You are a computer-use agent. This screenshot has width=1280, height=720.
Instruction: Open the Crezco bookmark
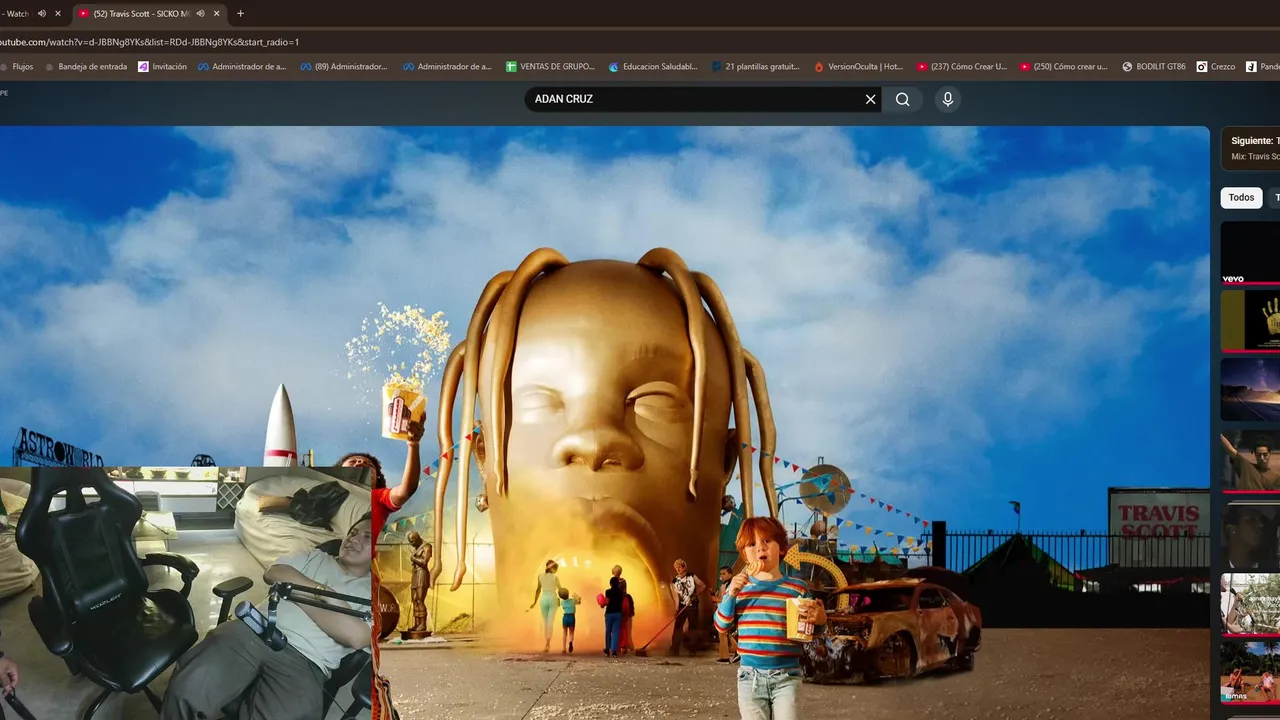1216,67
